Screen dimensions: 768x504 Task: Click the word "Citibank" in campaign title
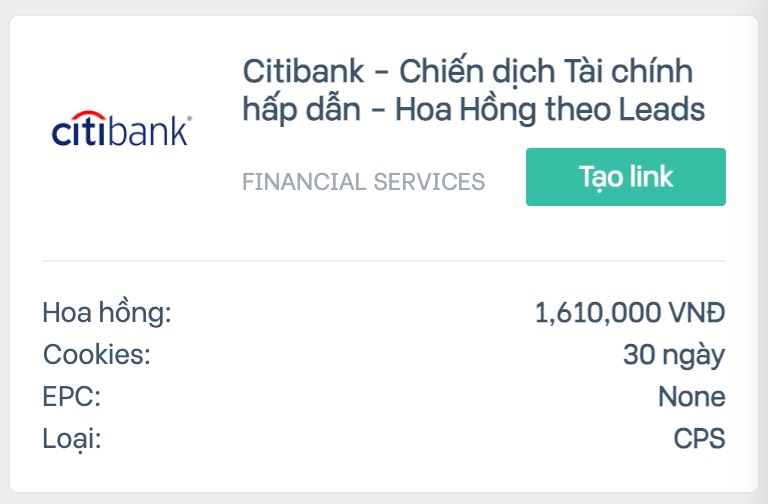[x=303, y=72]
